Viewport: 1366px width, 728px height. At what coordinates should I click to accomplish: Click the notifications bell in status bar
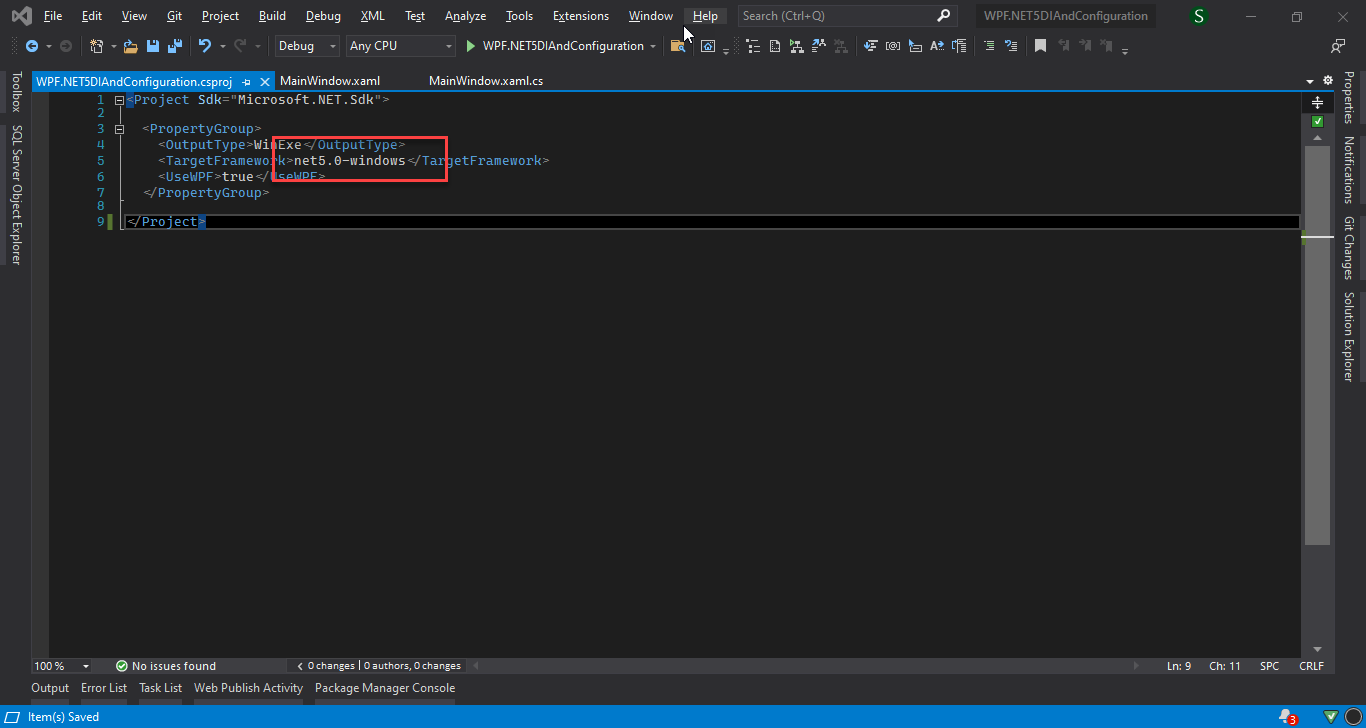1286,716
